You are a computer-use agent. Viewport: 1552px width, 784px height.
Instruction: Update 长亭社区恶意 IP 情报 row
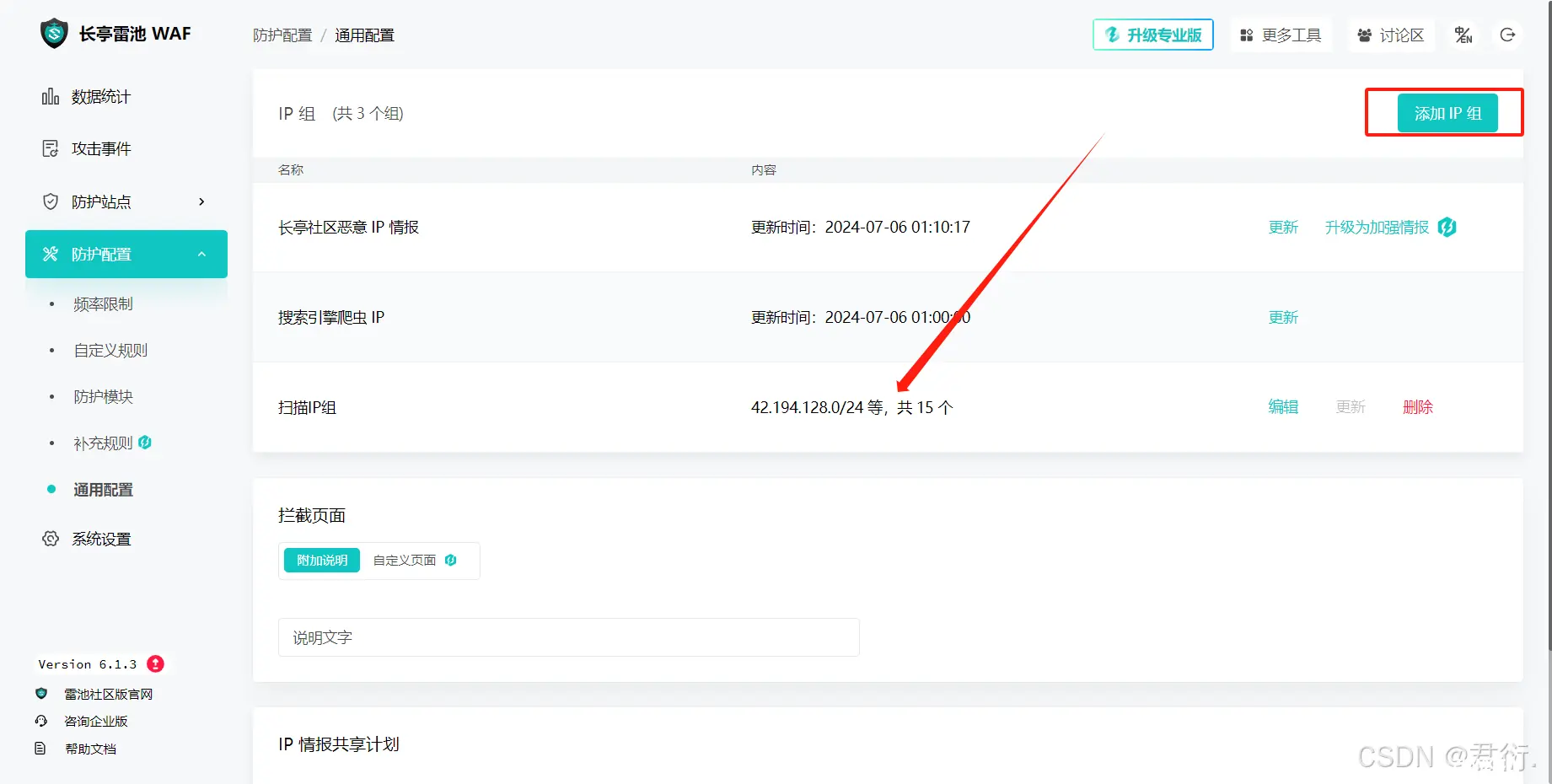(1283, 228)
